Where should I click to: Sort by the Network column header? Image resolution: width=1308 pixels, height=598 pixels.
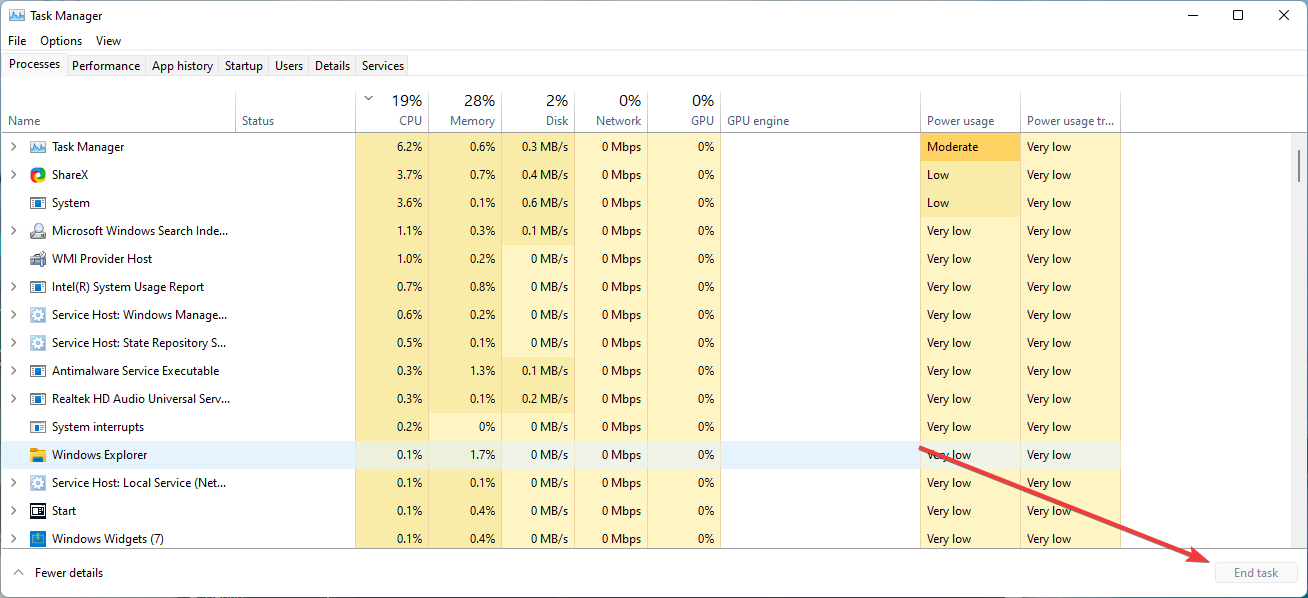611,111
